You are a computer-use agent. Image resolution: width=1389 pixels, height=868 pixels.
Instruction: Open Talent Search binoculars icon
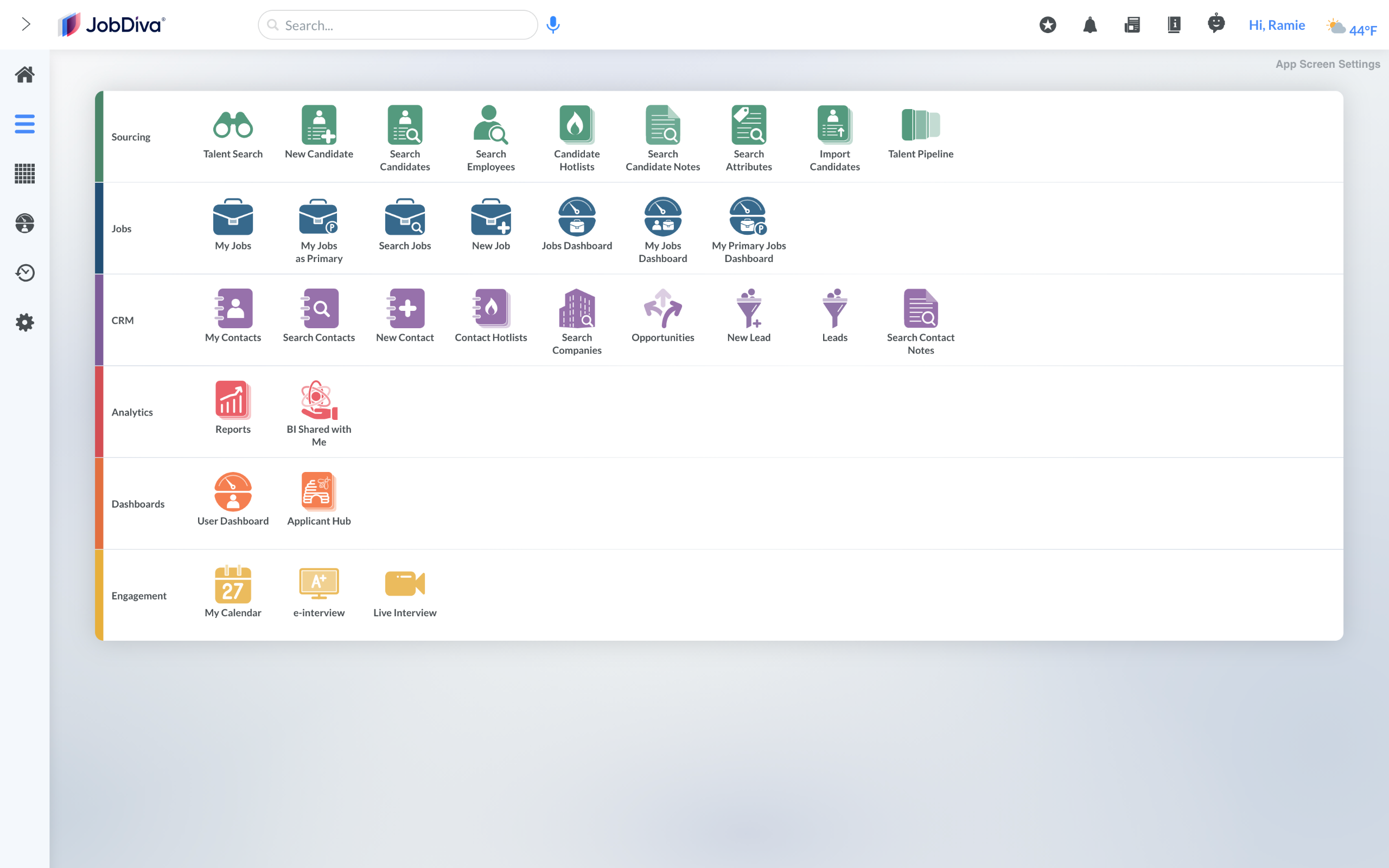[x=232, y=125]
